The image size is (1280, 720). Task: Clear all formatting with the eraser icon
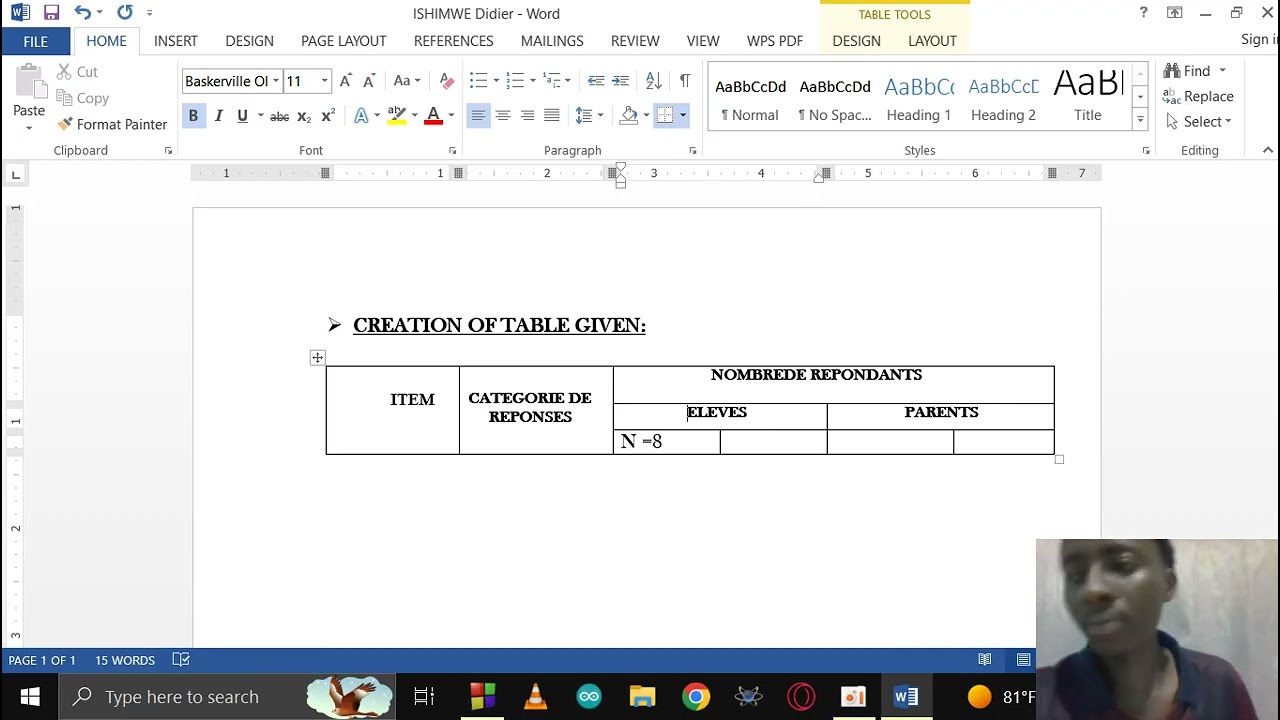[x=447, y=81]
